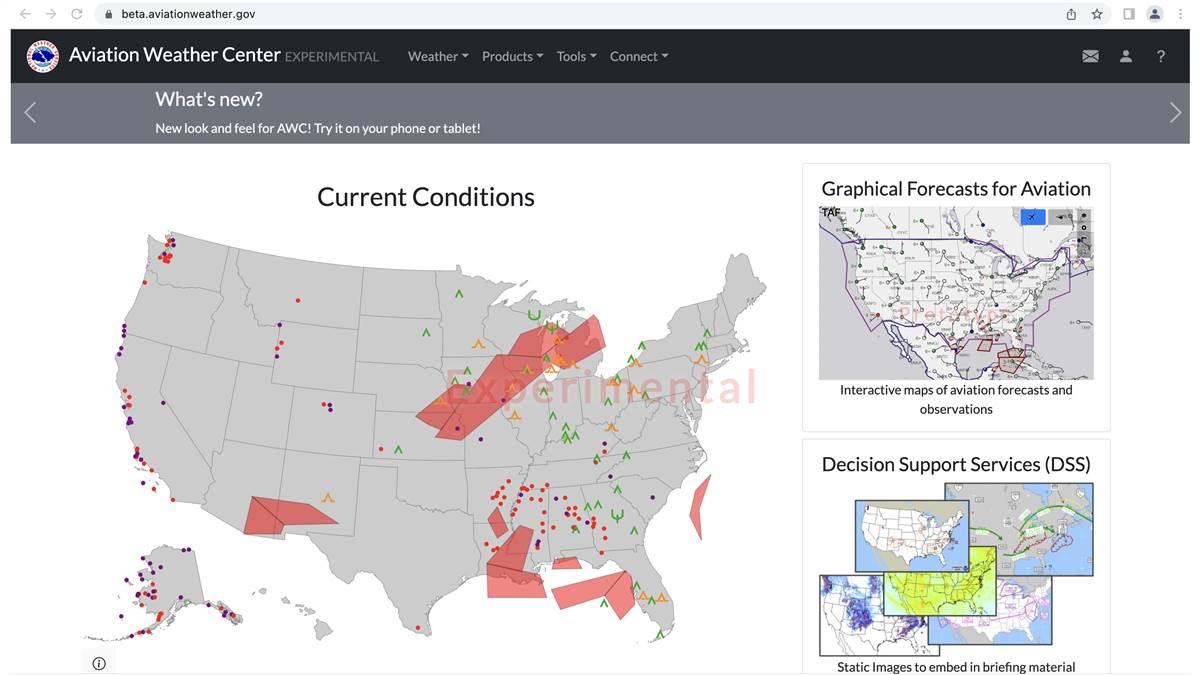This screenshot has height=675, width=1200.
Task: Click the Aviation Weather Center site title
Action: pyautogui.click(x=175, y=55)
